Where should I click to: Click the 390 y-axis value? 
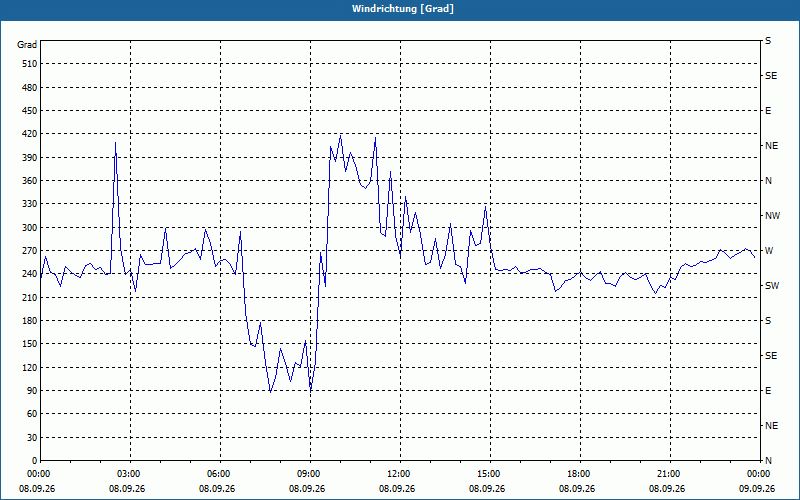pyautogui.click(x=30, y=158)
